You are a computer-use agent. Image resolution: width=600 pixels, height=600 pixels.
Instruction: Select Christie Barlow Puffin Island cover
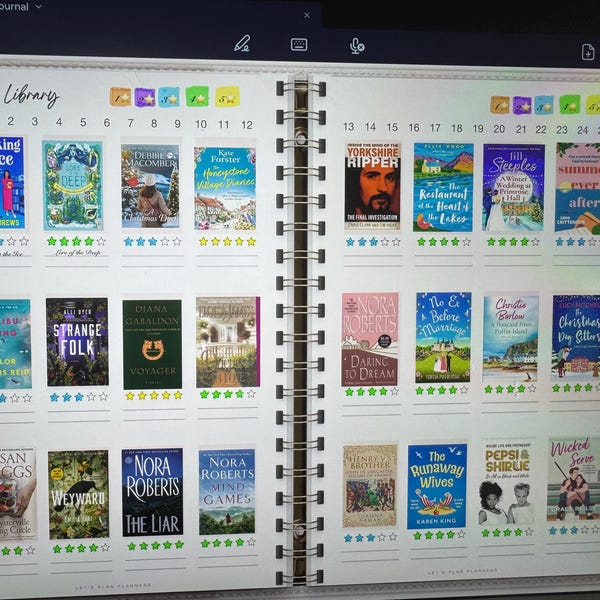point(511,339)
